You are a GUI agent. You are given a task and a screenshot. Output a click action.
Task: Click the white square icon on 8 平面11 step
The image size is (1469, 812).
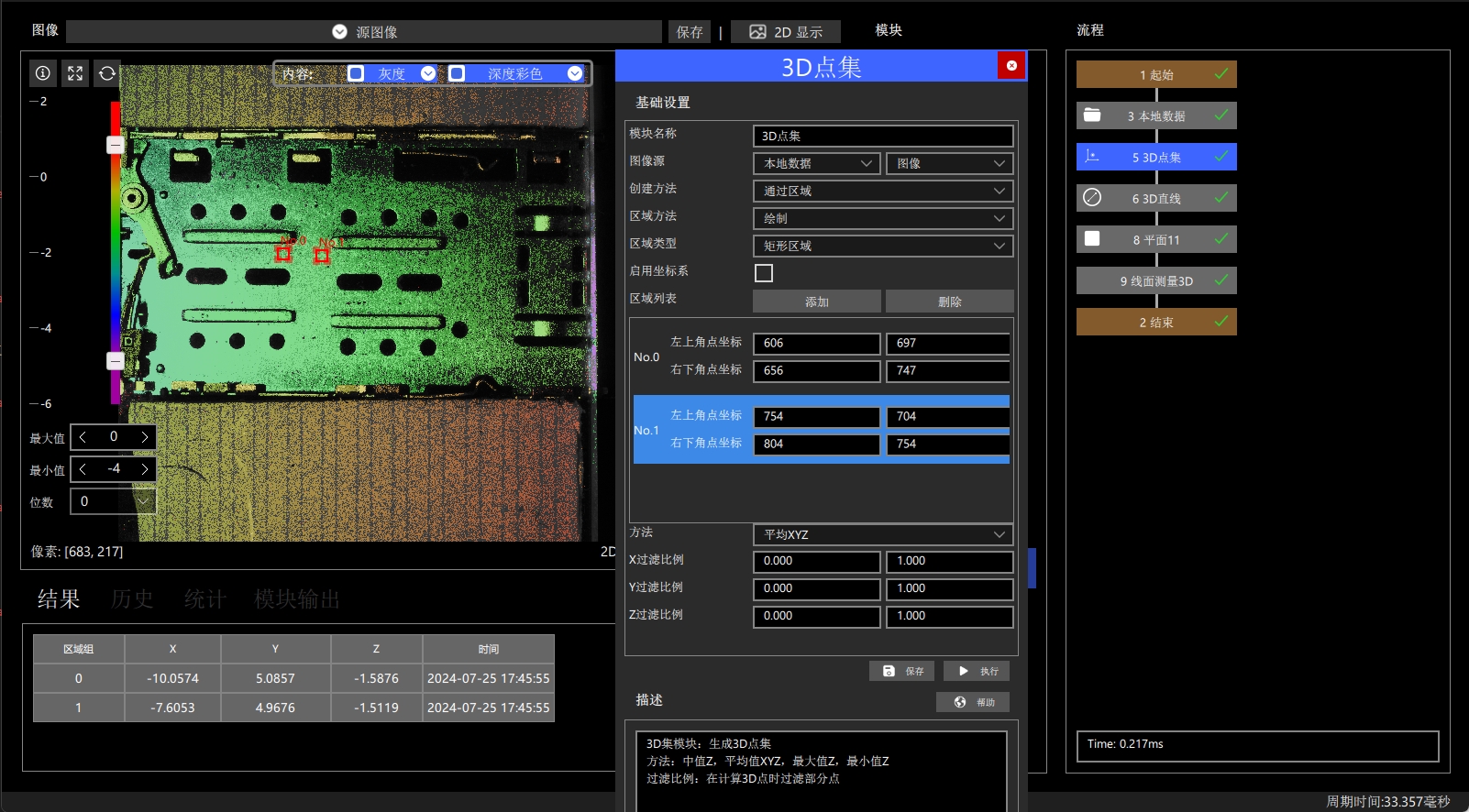coord(1092,239)
